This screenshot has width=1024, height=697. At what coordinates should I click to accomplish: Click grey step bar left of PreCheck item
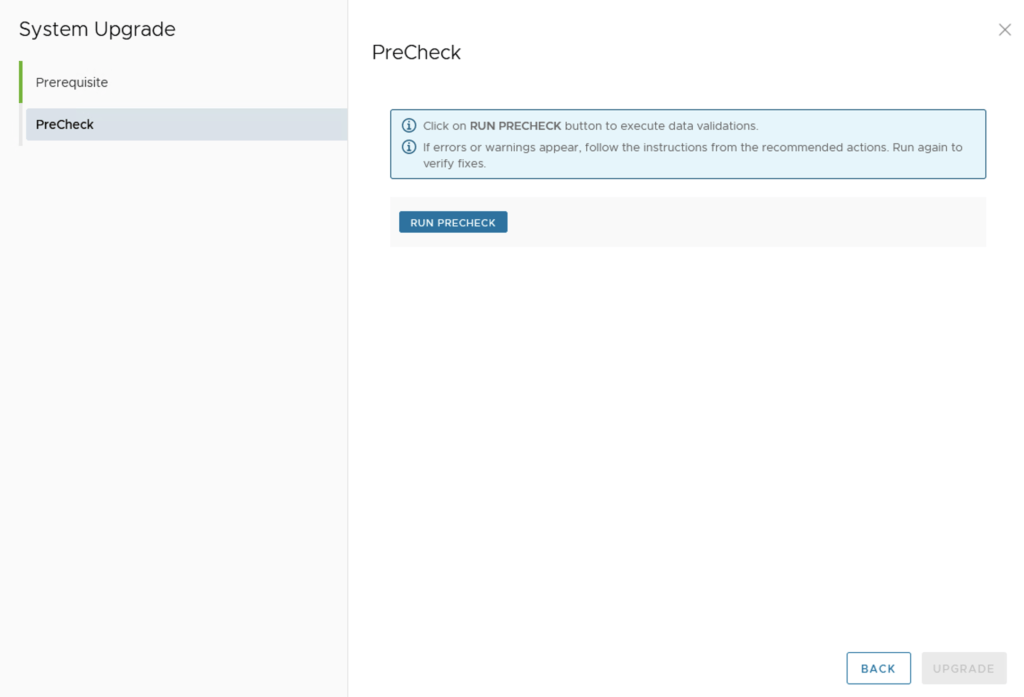[x=21, y=125]
